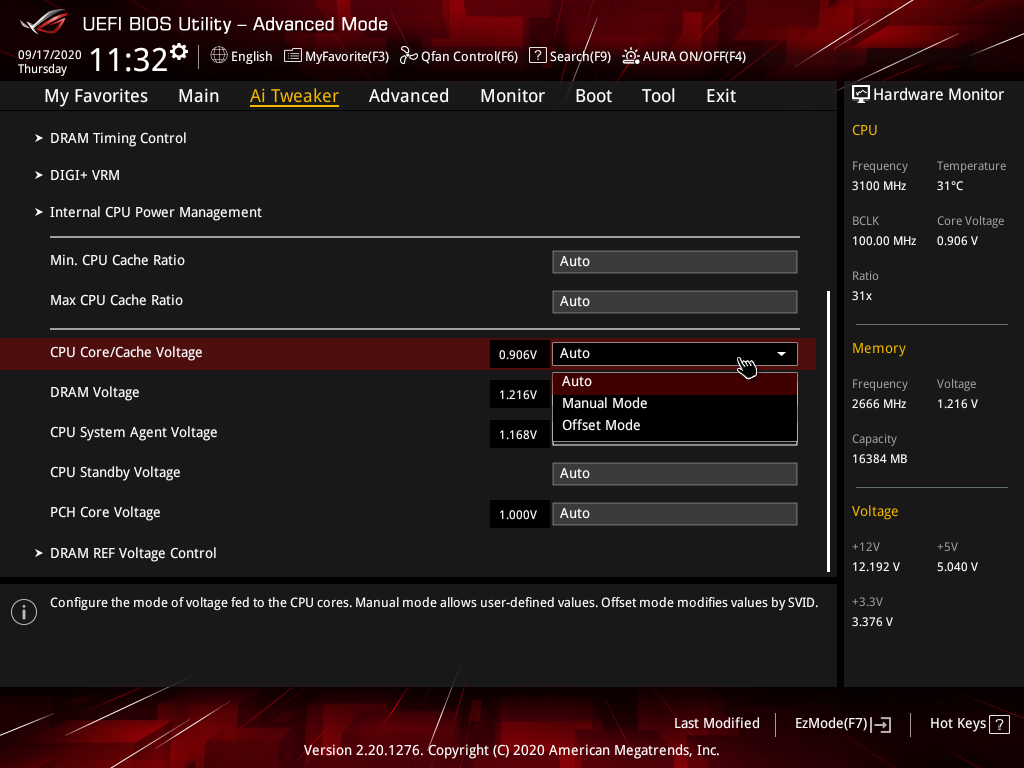1024x768 pixels.
Task: Click the 12.192 V reading
Action: 876,567
